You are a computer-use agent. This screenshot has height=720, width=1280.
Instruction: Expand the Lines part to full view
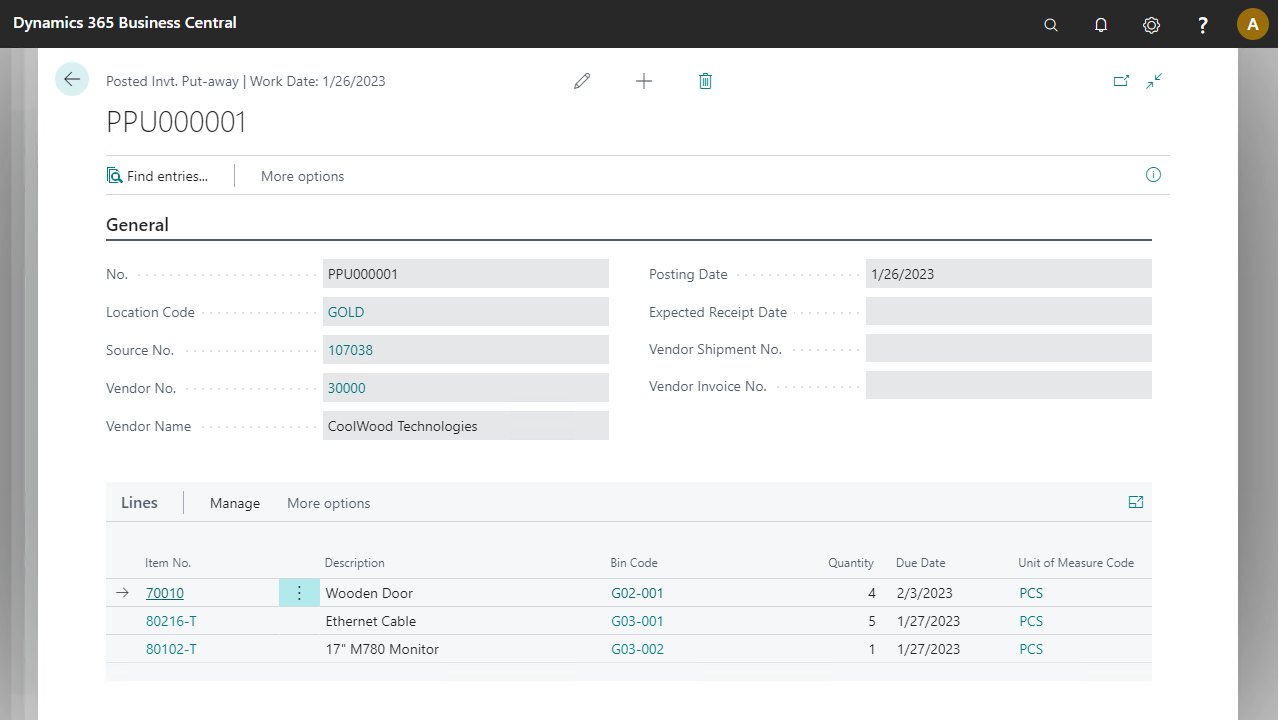pyautogui.click(x=1136, y=502)
